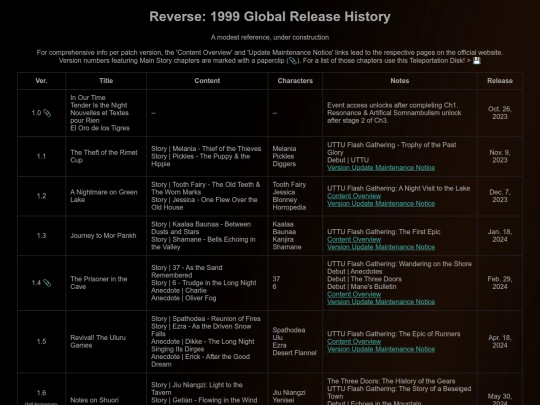The width and height of the screenshot is (540, 405).
Task: Click version number 1.5 cell
Action: coord(41,341)
